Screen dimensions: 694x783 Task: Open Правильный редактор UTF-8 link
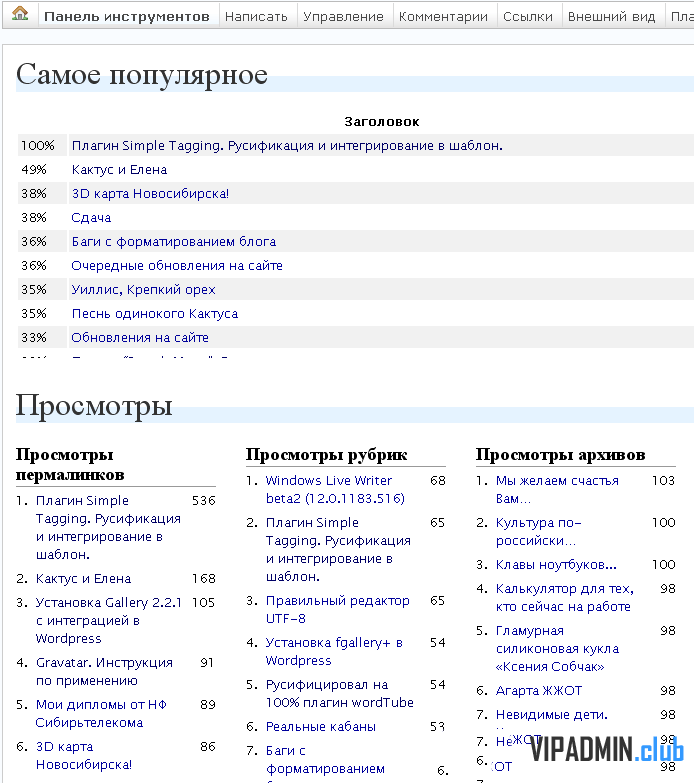[338, 610]
